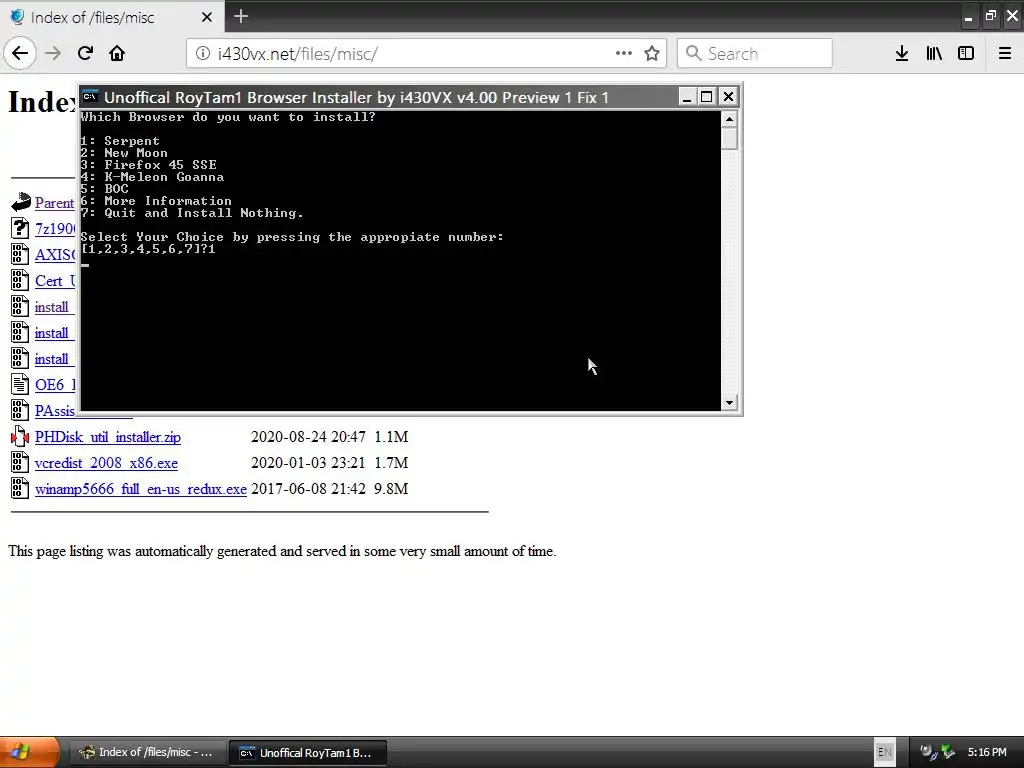Open the downloads panel
This screenshot has height=768, width=1024.
point(902,54)
